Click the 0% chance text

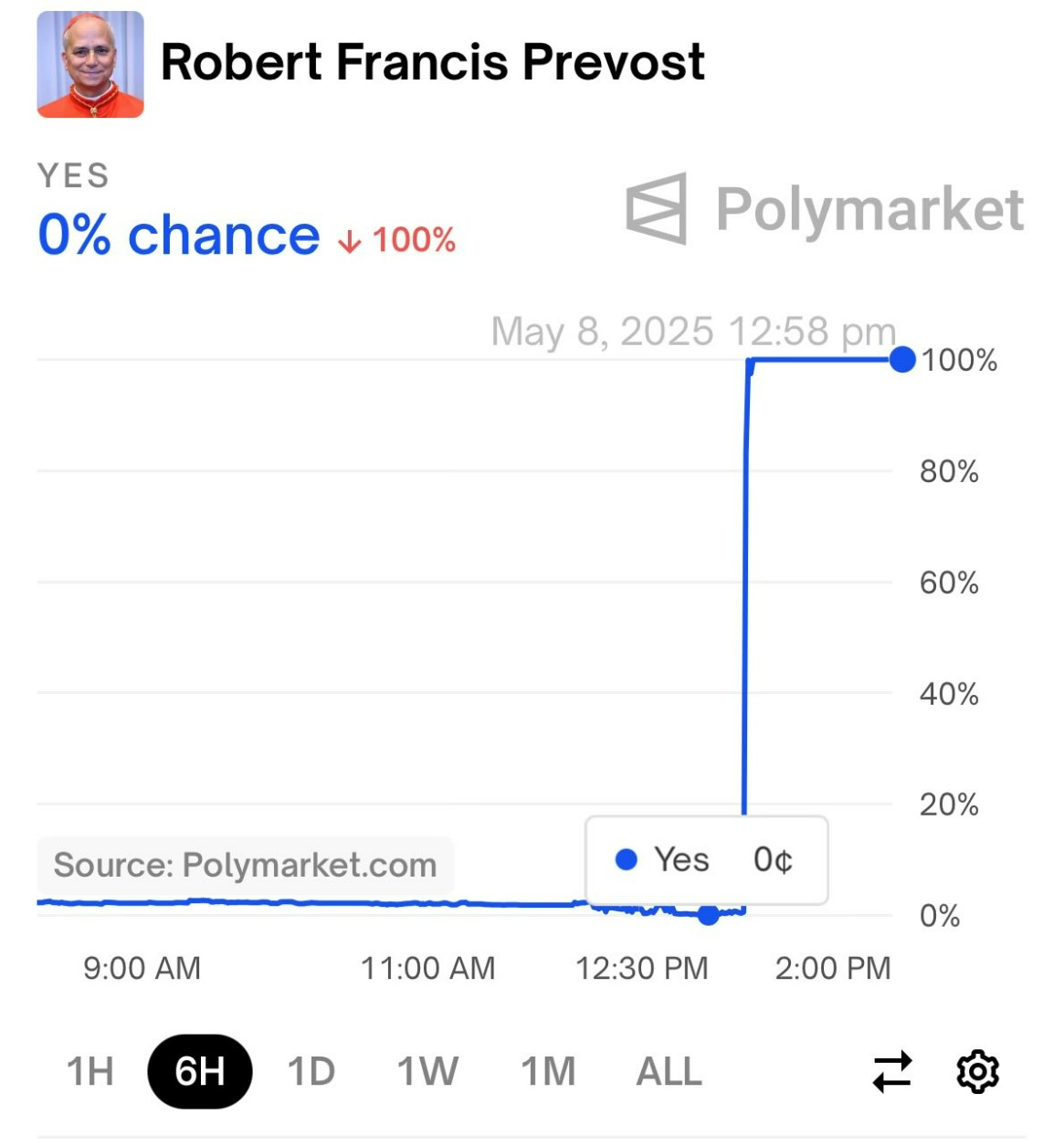tap(179, 236)
